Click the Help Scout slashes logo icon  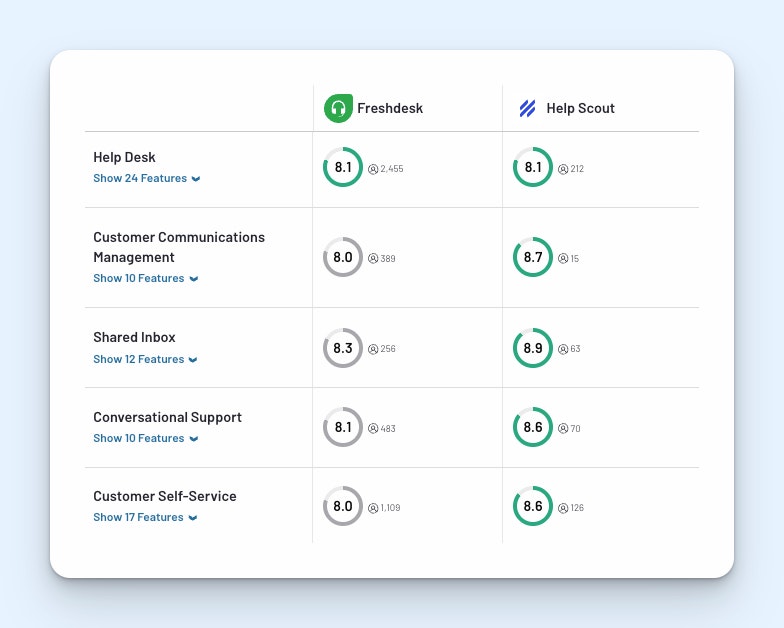(x=528, y=108)
